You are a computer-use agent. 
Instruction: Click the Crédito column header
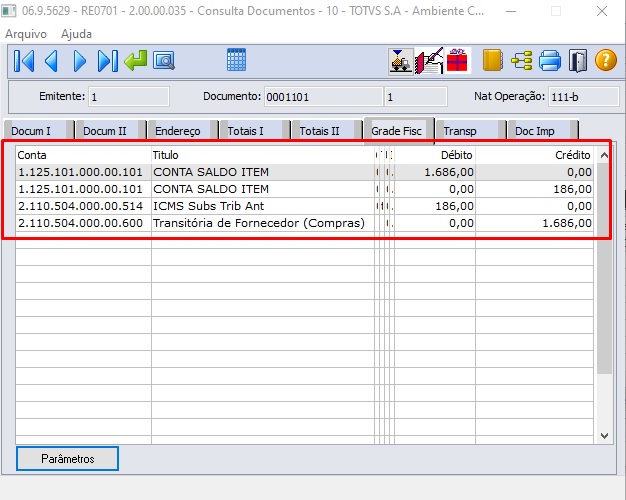534,155
